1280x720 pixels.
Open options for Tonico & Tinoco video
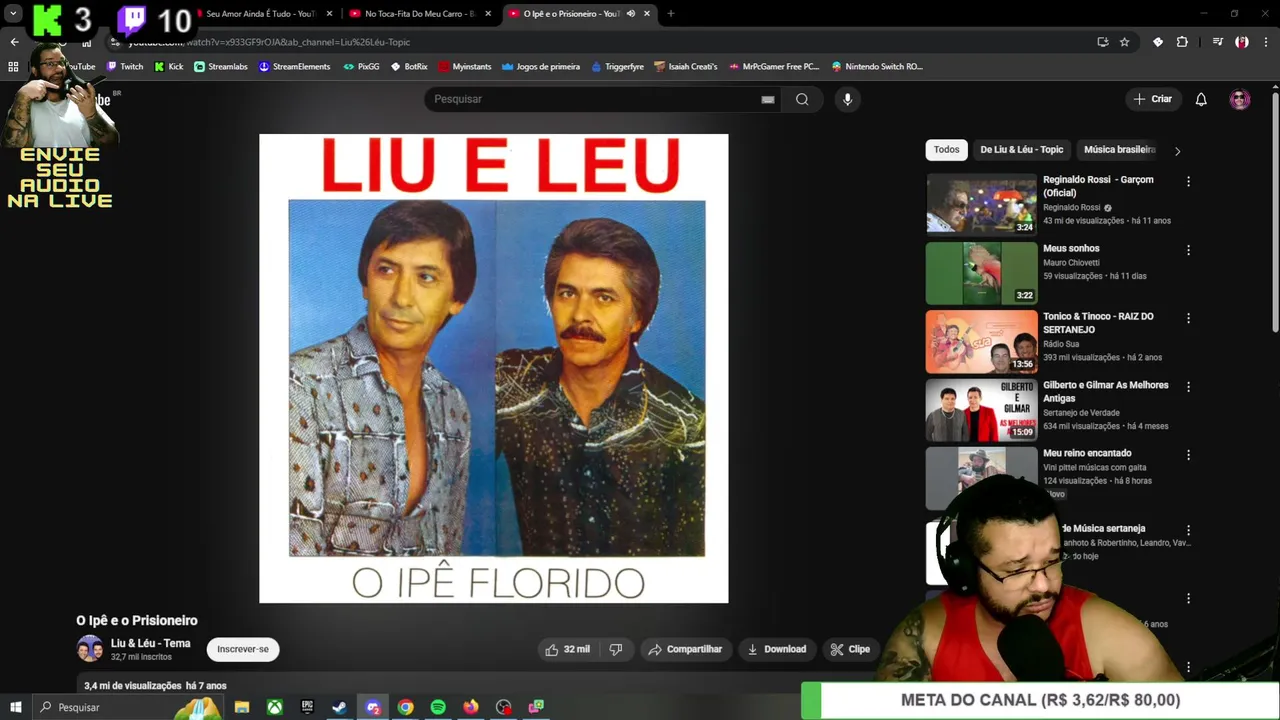point(1188,318)
